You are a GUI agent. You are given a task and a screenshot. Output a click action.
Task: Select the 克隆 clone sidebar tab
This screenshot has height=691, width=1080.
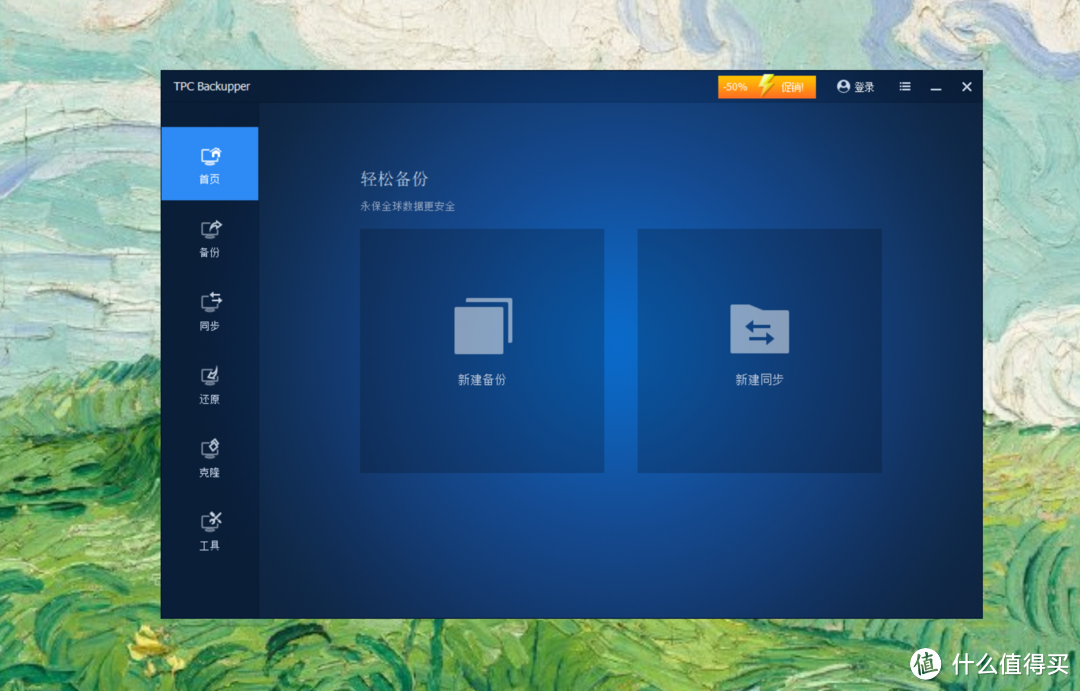[x=209, y=458]
